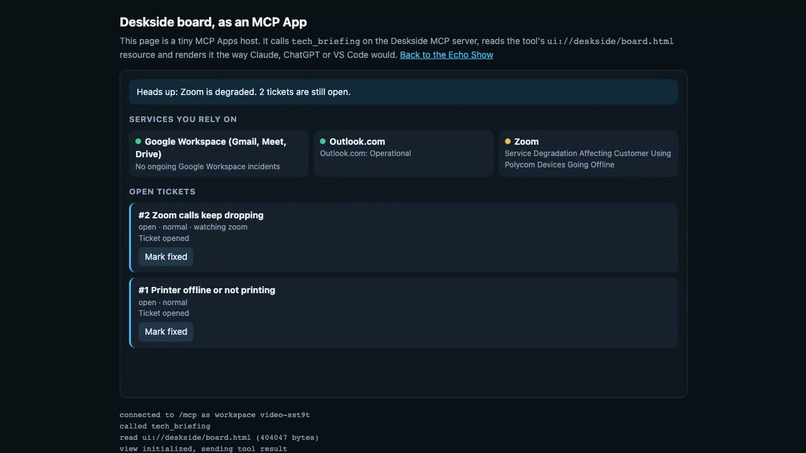Open the Back to the Echo Show link
The image size is (806, 453).
[446, 55]
